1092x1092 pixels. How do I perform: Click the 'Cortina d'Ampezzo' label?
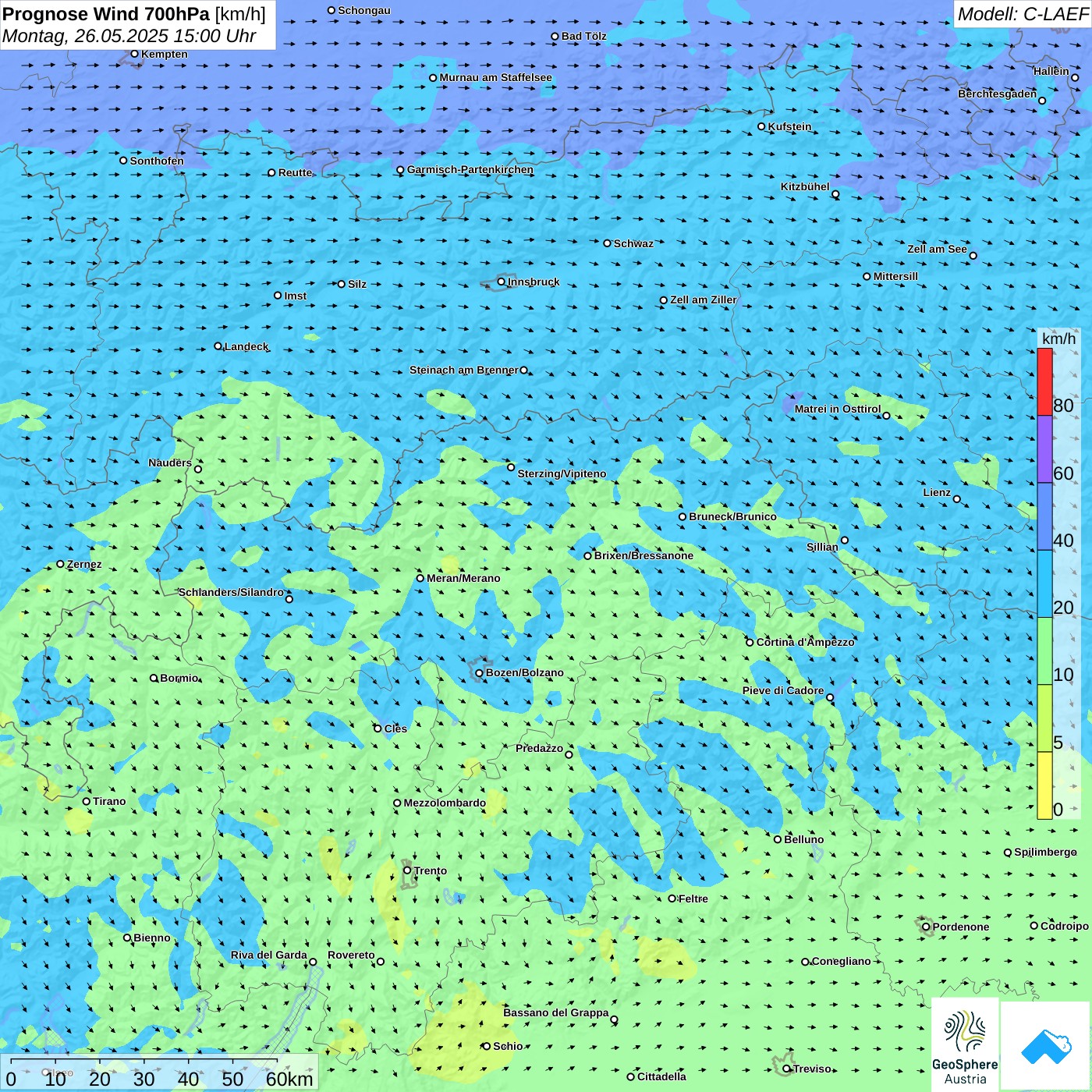point(805,642)
